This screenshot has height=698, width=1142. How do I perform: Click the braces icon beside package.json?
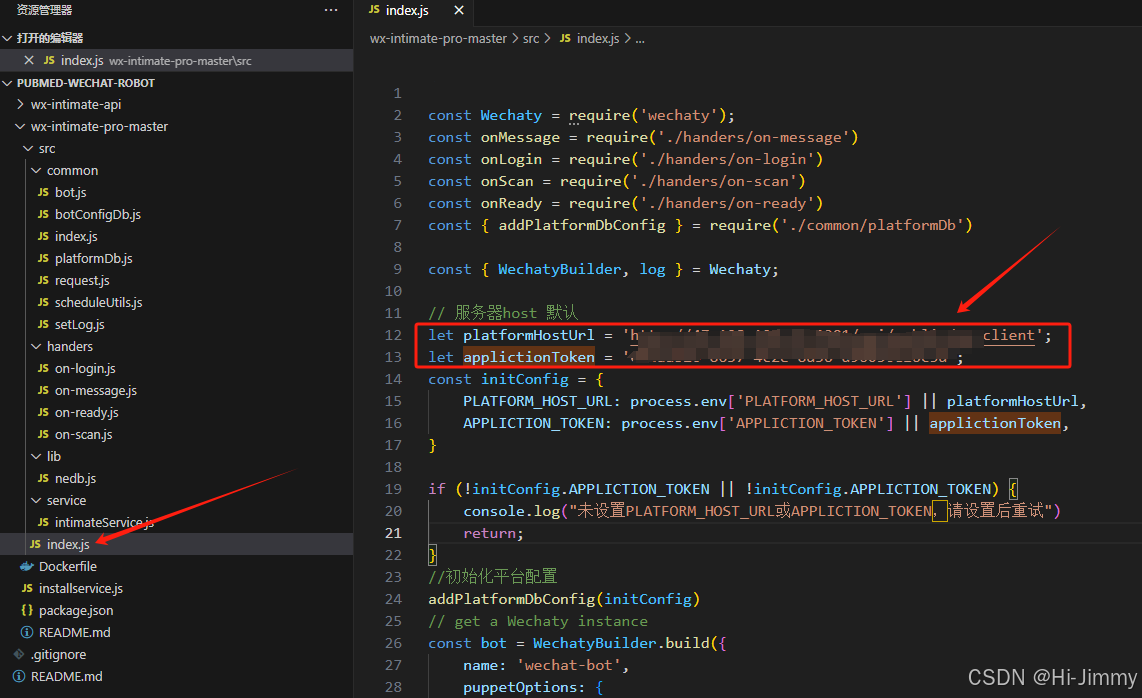pos(27,611)
